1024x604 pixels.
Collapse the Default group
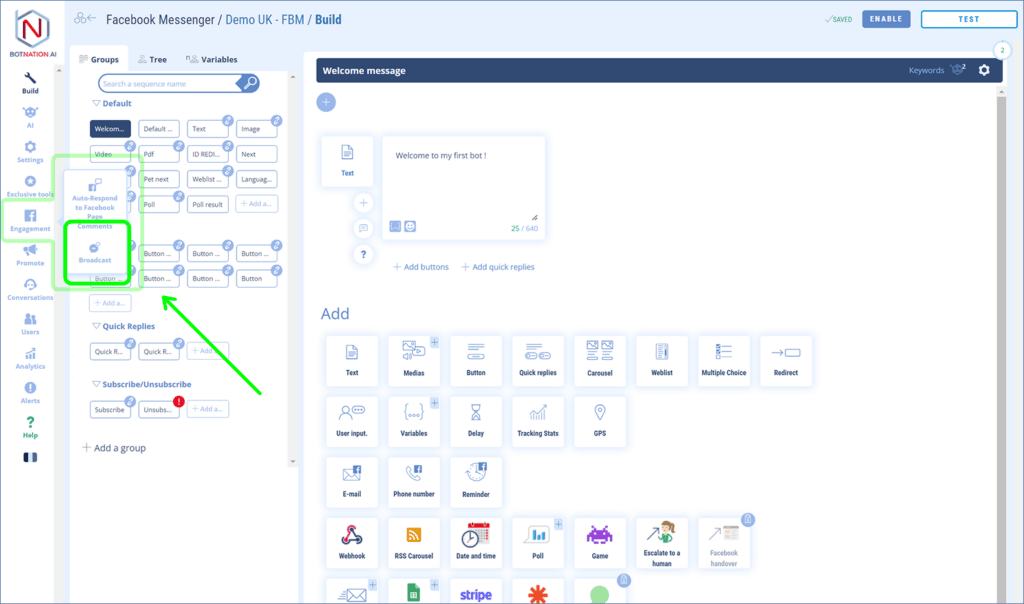(x=97, y=103)
